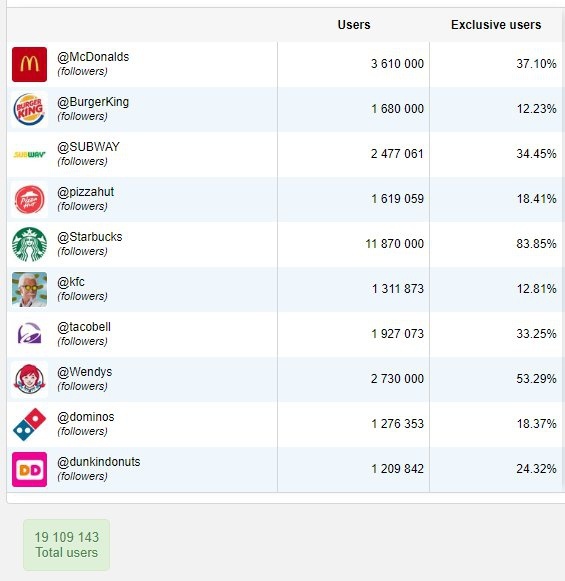The width and height of the screenshot is (565, 581).
Task: Sort by Exclusive users column header
Action: [496, 25]
